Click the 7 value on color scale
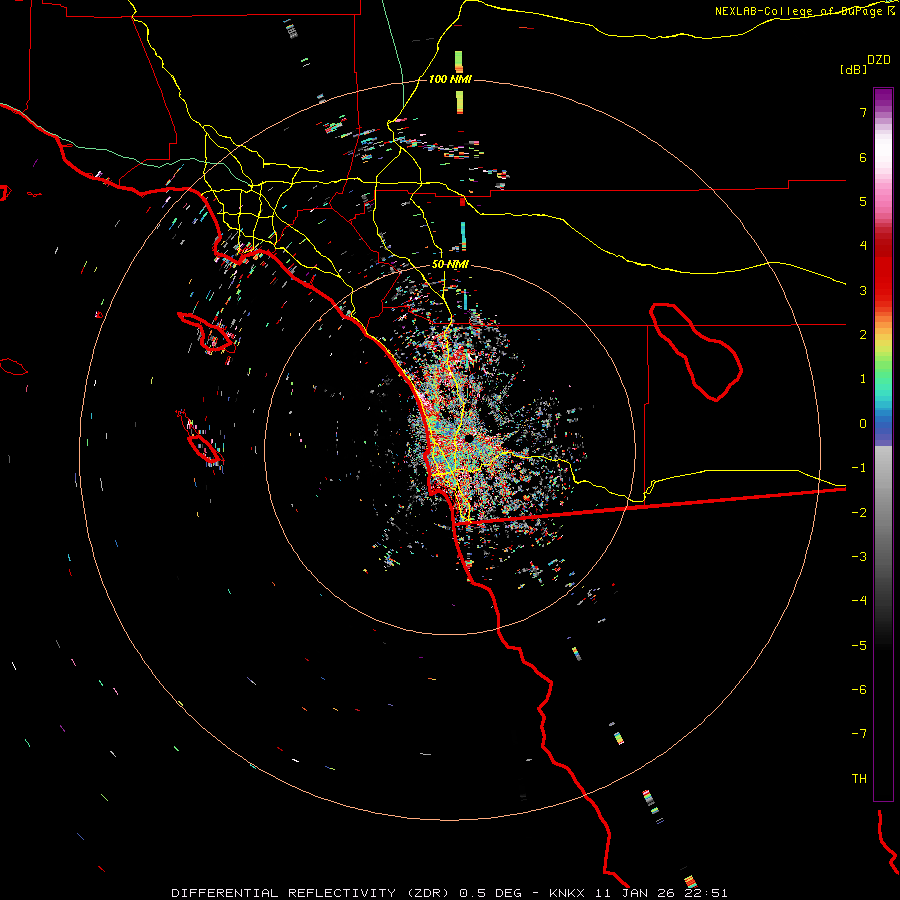 (863, 112)
